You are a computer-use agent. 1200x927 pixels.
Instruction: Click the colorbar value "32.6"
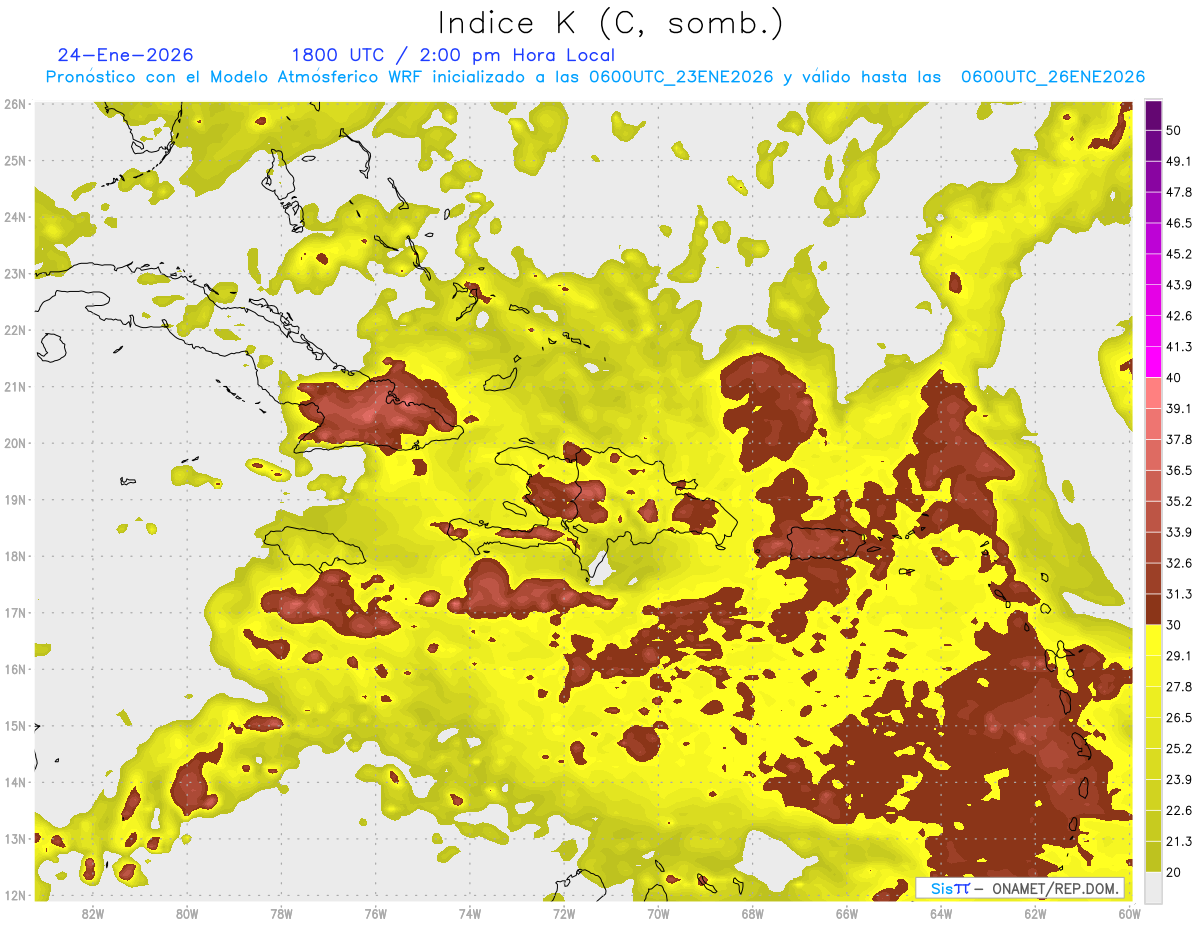(1178, 563)
